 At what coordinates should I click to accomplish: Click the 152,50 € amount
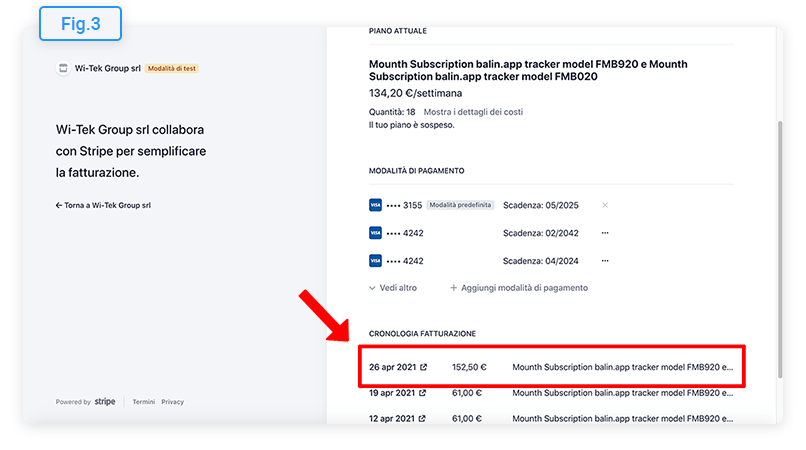click(469, 367)
